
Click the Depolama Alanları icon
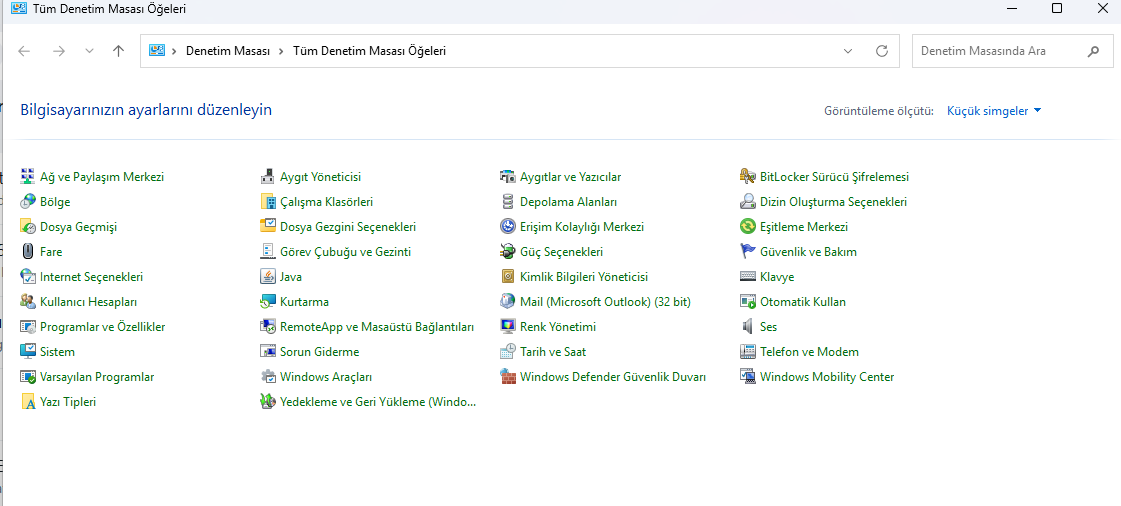tap(508, 202)
